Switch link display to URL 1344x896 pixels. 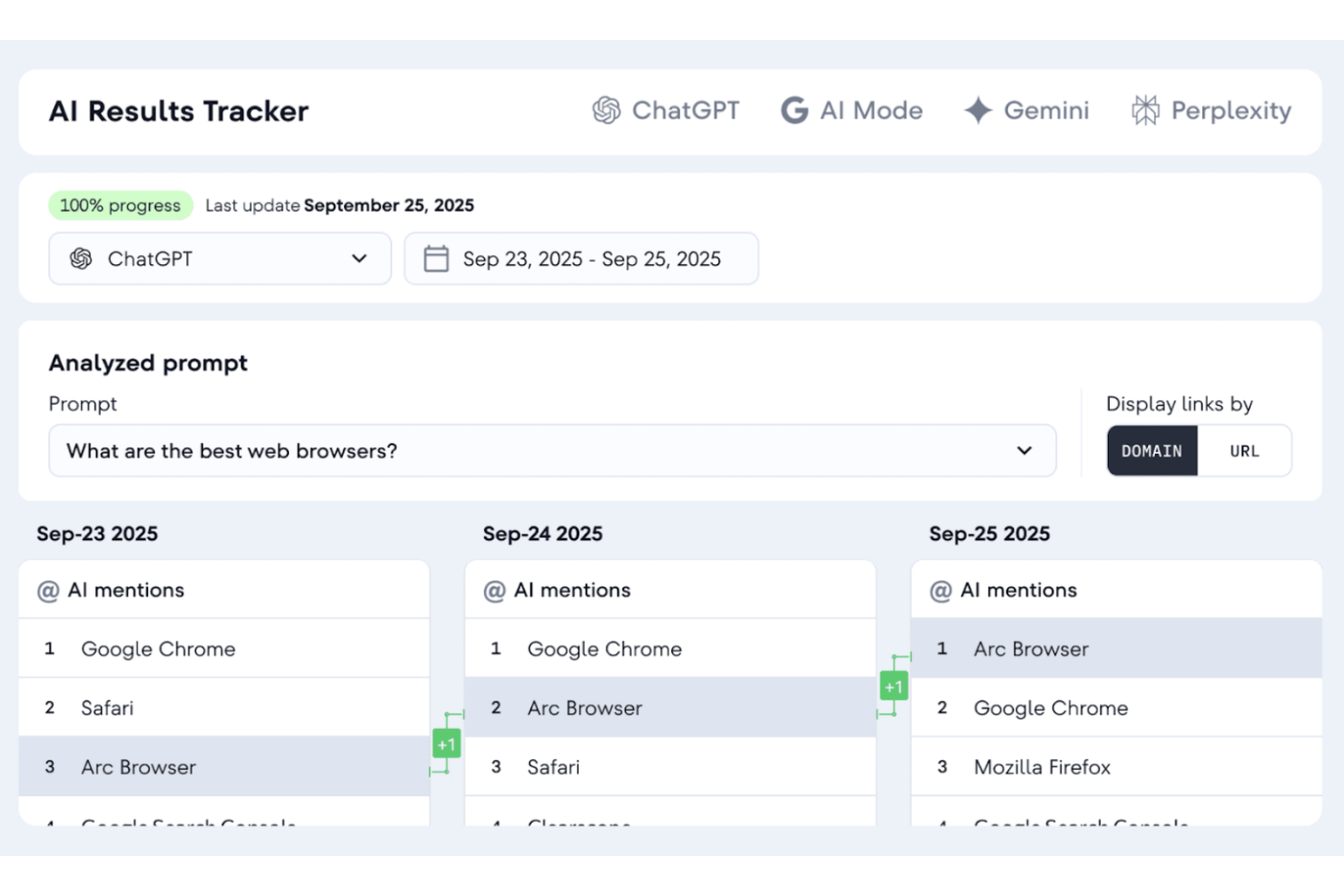pyautogui.click(x=1244, y=450)
